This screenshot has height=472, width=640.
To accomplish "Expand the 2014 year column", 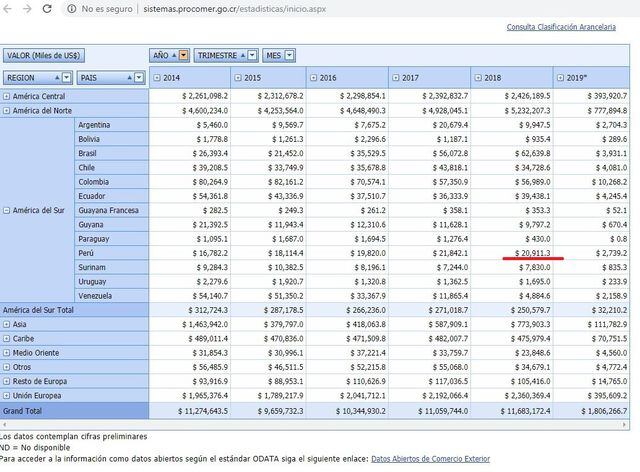I will point(156,77).
